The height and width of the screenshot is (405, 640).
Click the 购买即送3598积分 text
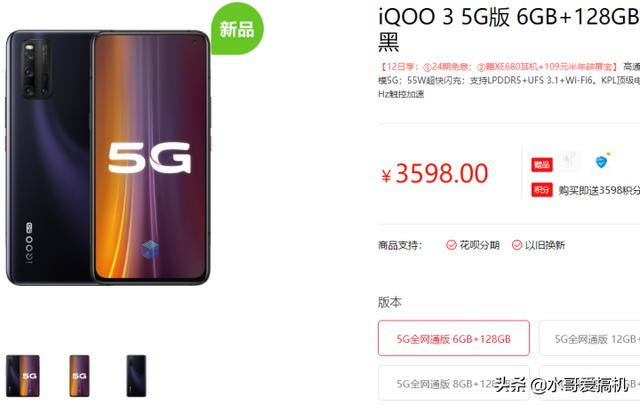599,190
